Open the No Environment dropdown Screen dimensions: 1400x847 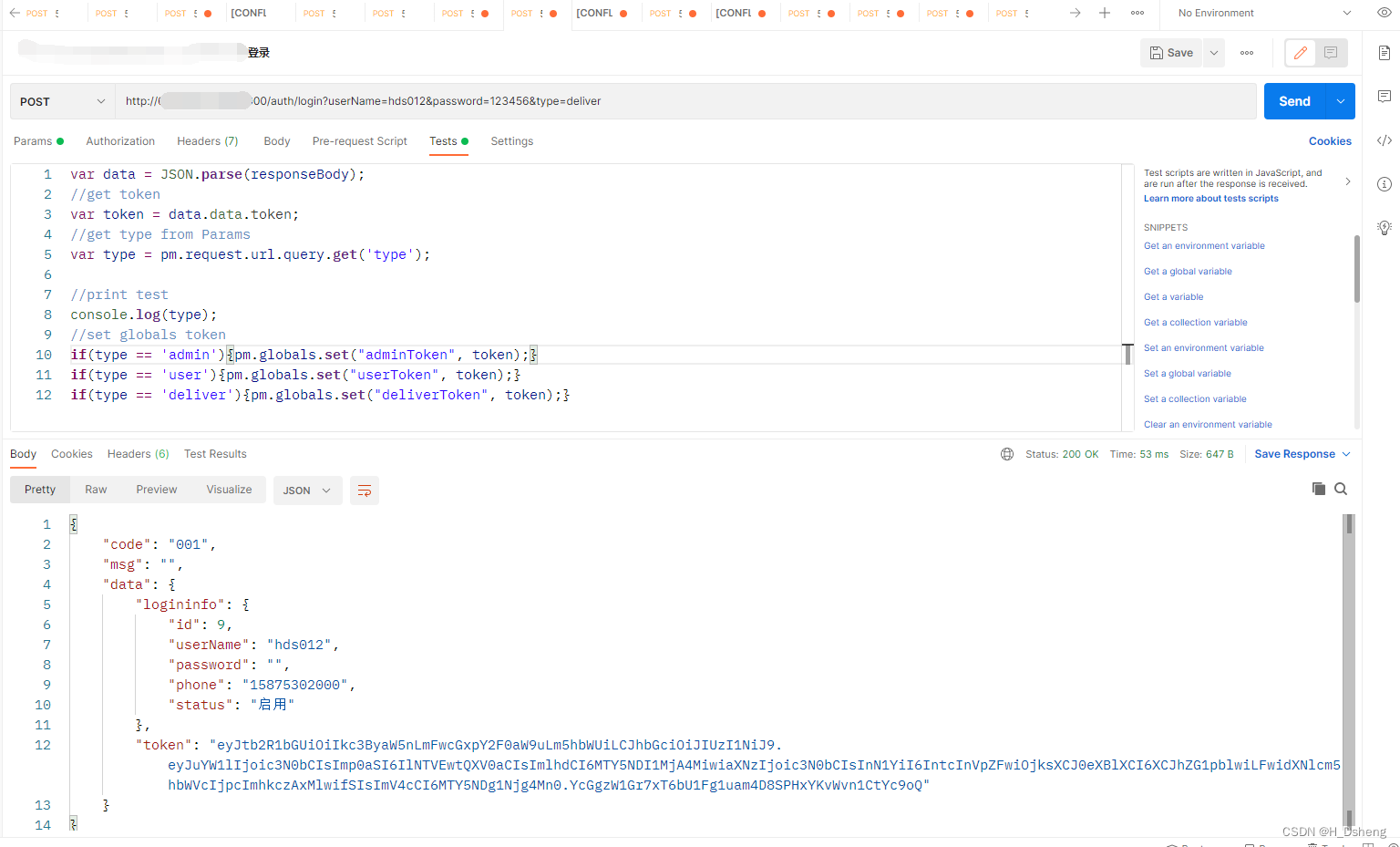pyautogui.click(x=1264, y=13)
